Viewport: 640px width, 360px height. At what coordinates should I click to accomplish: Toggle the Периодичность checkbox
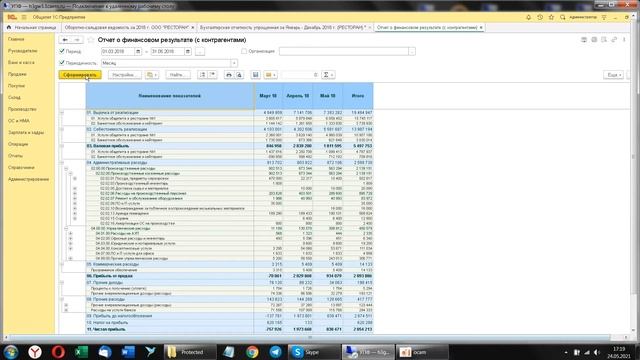62,63
